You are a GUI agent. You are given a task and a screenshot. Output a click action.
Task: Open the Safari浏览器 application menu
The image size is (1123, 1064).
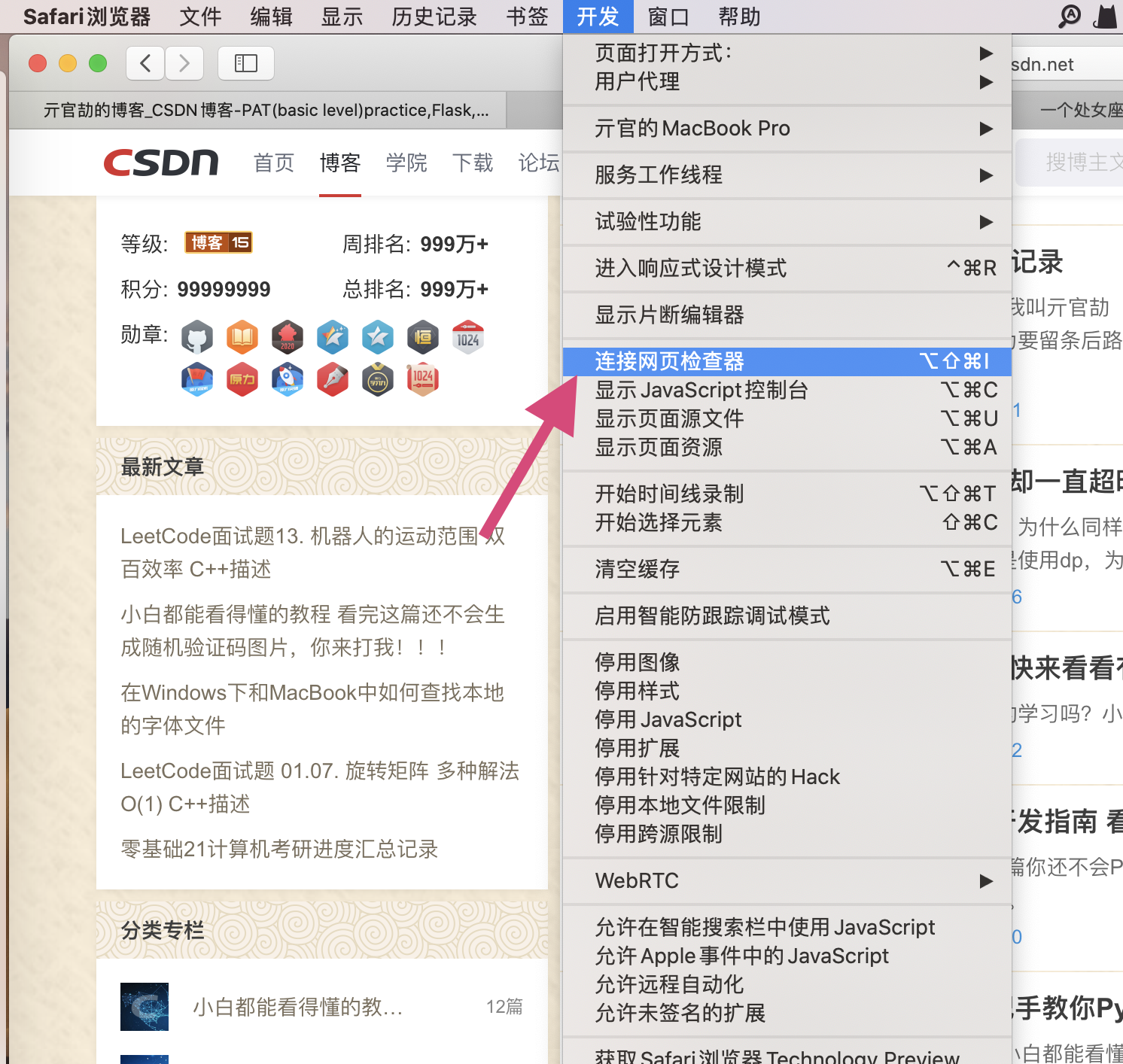(87, 17)
